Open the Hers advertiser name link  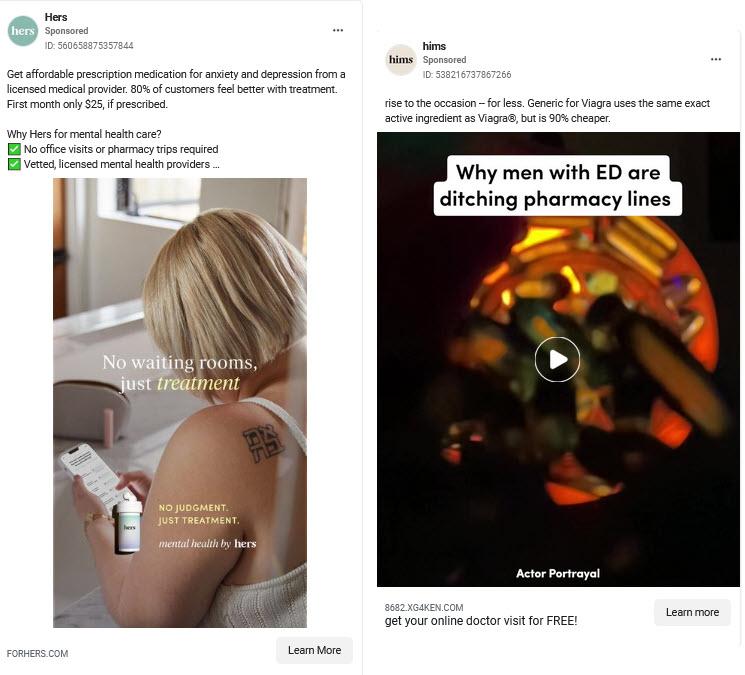[56, 17]
